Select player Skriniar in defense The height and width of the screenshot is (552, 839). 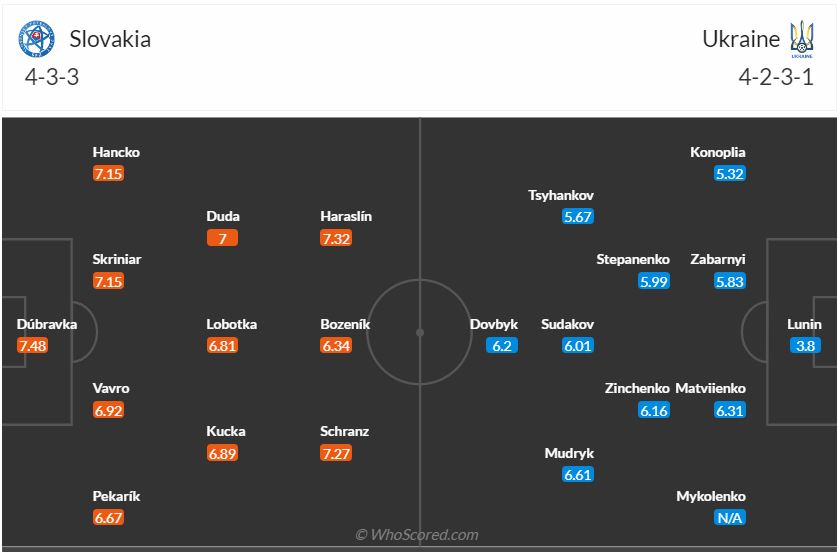[x=117, y=259]
